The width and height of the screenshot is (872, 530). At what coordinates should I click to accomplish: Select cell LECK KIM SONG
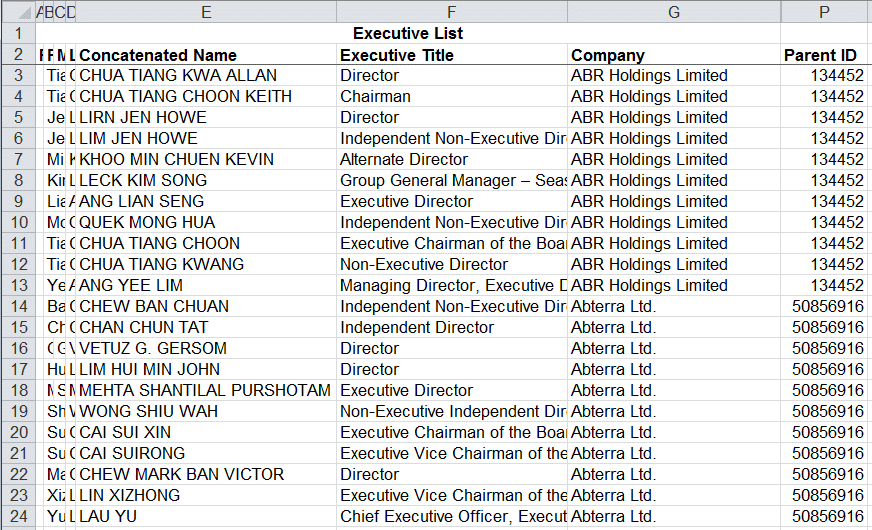206,180
